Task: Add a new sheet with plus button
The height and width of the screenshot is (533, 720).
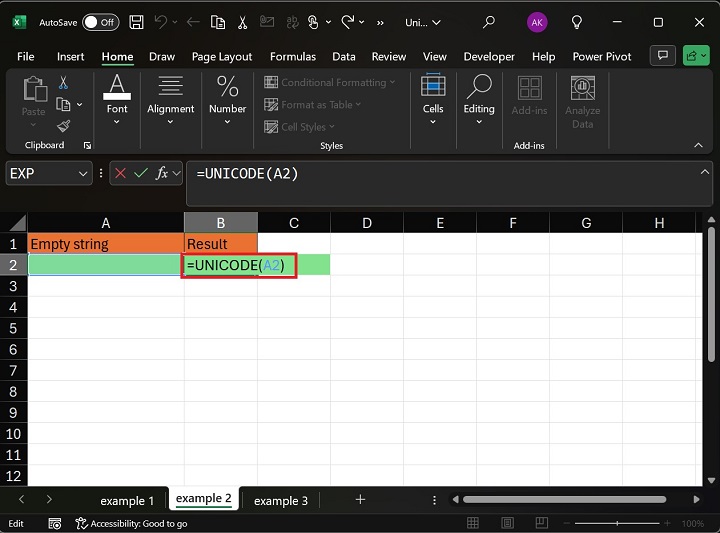Action: coord(360,500)
